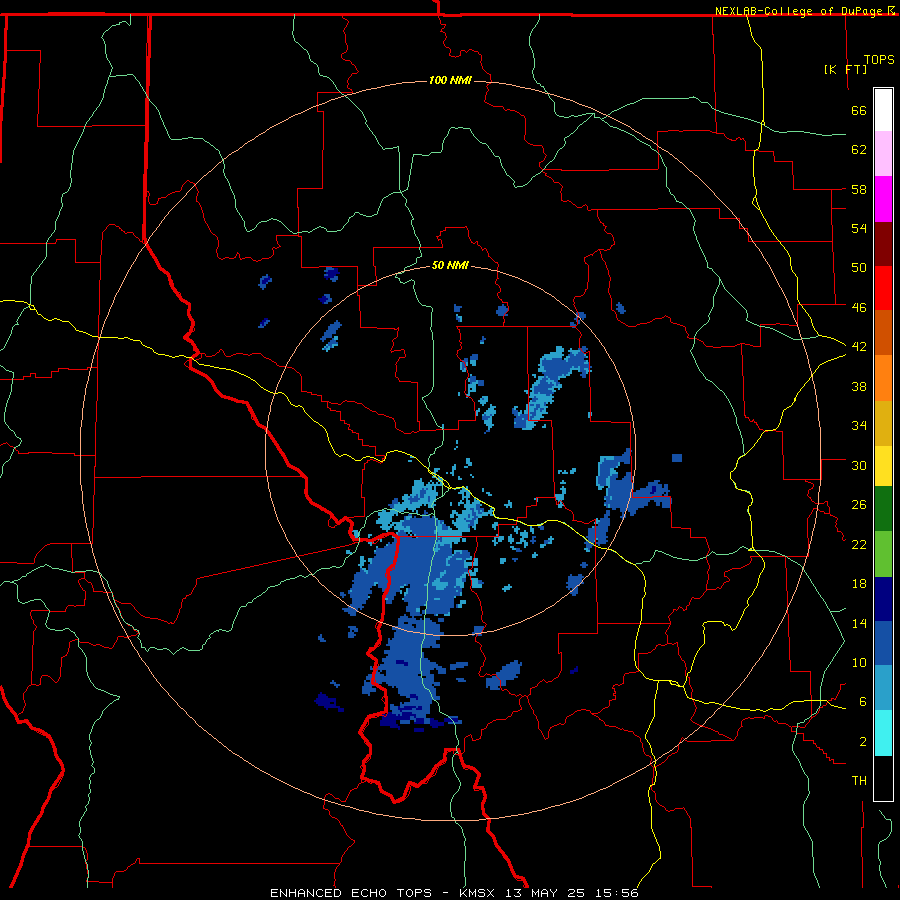
Task: Click the legend value "66"
Action: tap(859, 111)
